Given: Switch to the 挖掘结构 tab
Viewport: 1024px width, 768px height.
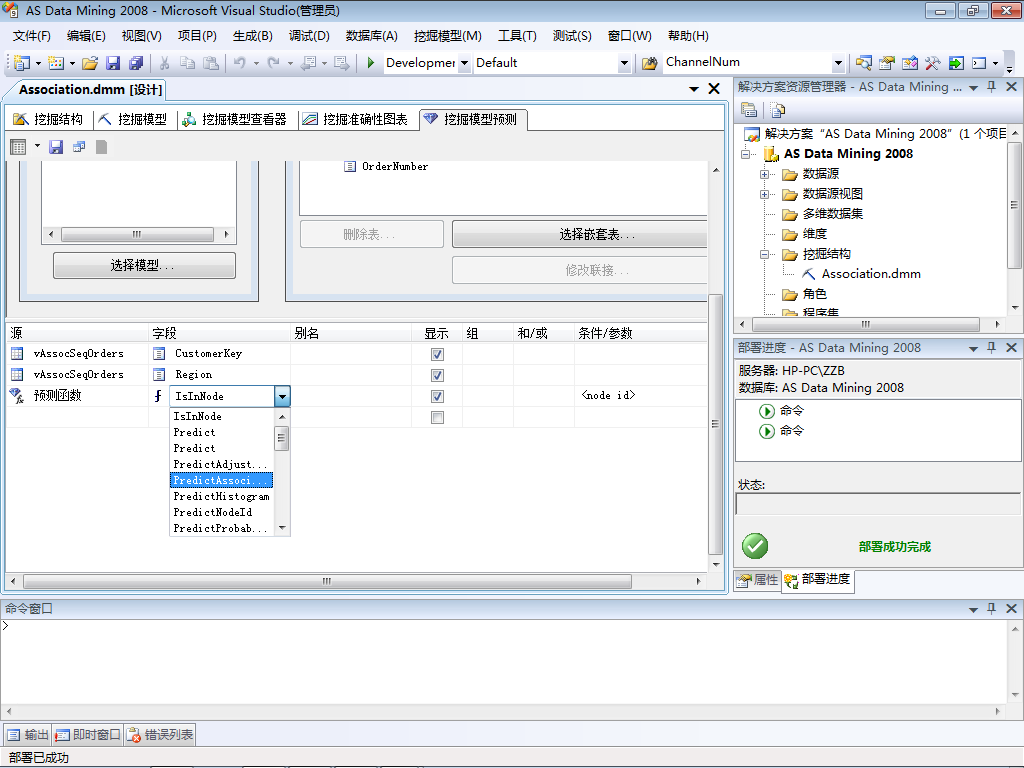Looking at the screenshot, I should point(50,119).
